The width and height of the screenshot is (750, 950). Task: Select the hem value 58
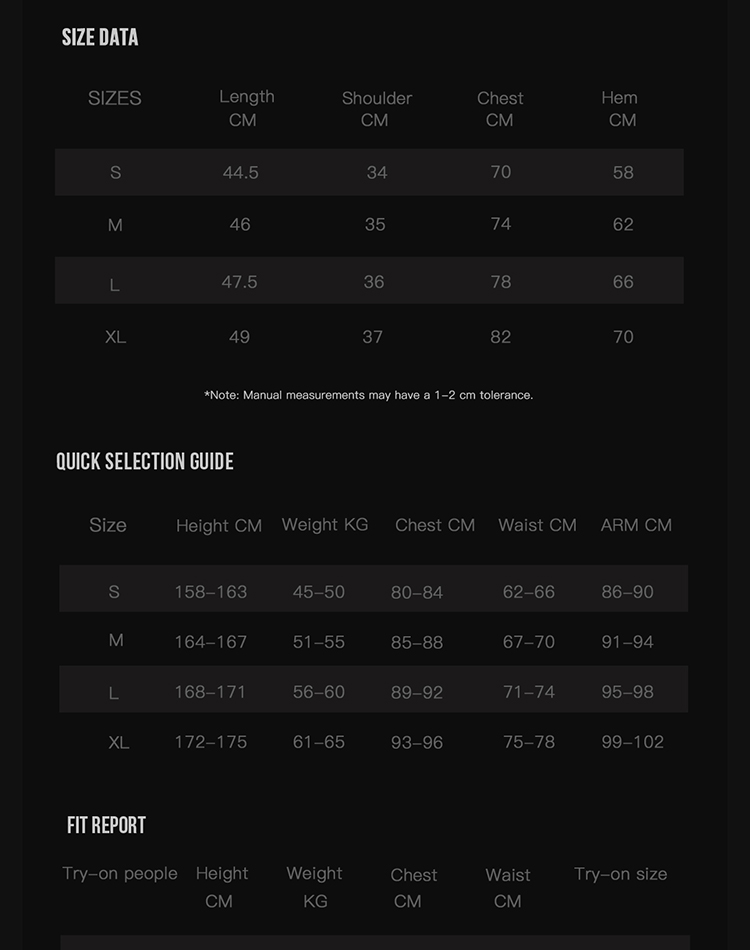[x=623, y=173]
